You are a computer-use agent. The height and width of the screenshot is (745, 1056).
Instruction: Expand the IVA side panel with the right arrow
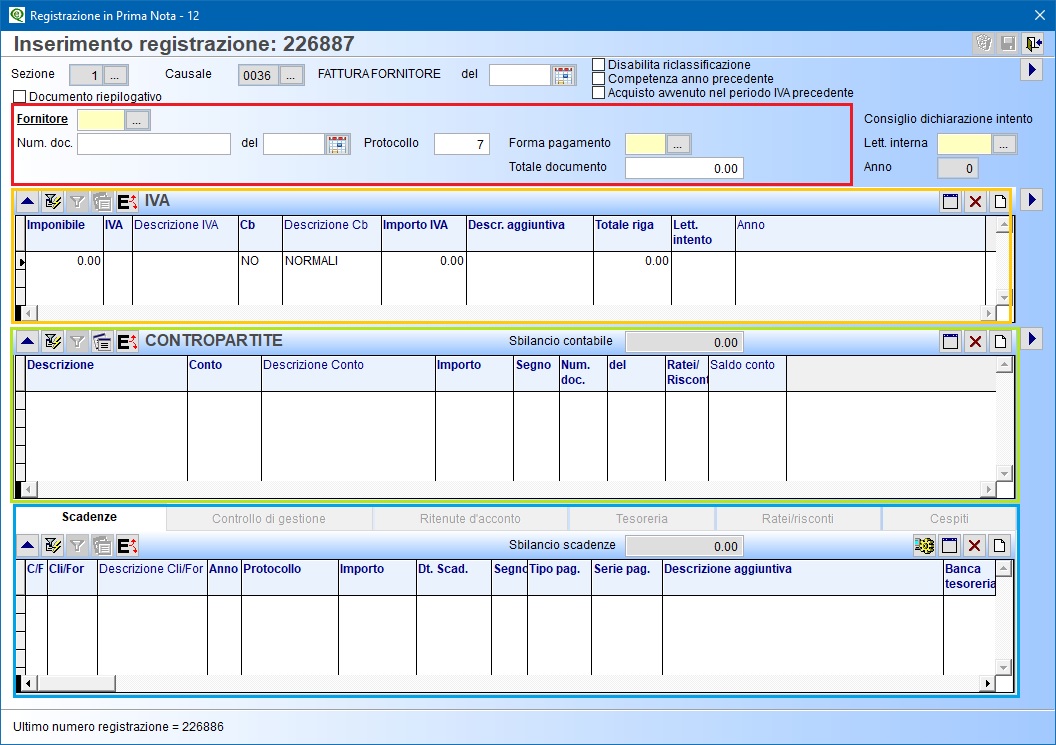(1032, 199)
